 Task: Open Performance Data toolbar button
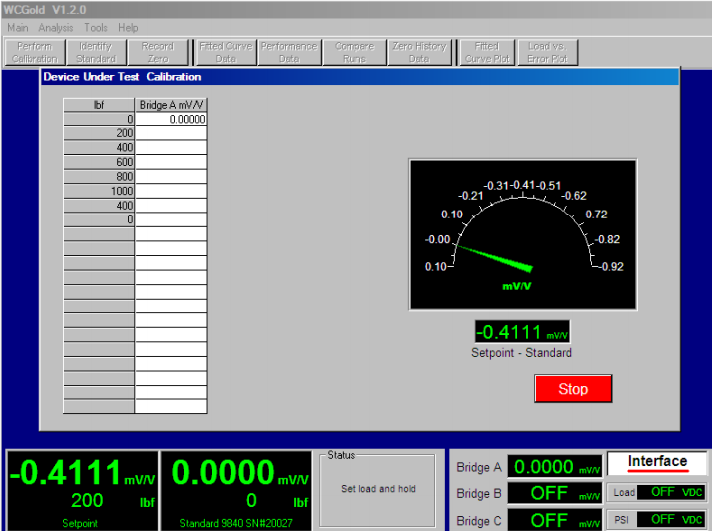point(289,52)
